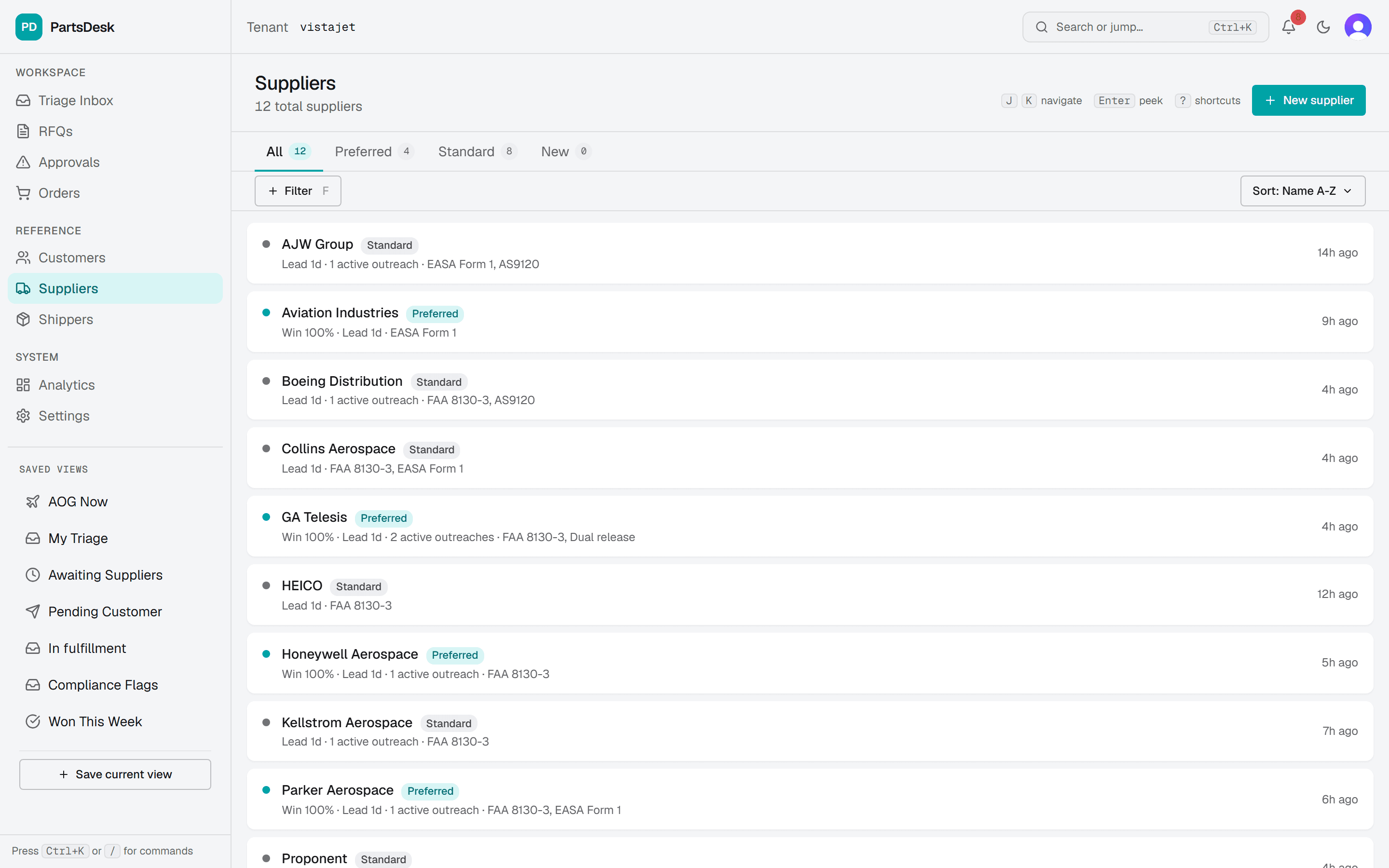Viewport: 1389px width, 868px height.
Task: Click the question mark shortcuts key hint
Action: tap(1183, 100)
